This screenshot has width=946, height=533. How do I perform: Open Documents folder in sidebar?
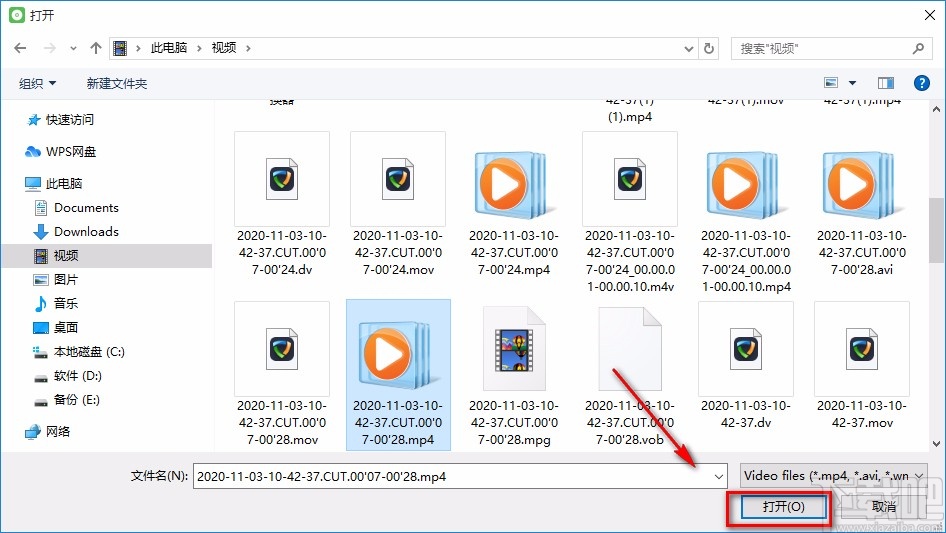tap(77, 208)
